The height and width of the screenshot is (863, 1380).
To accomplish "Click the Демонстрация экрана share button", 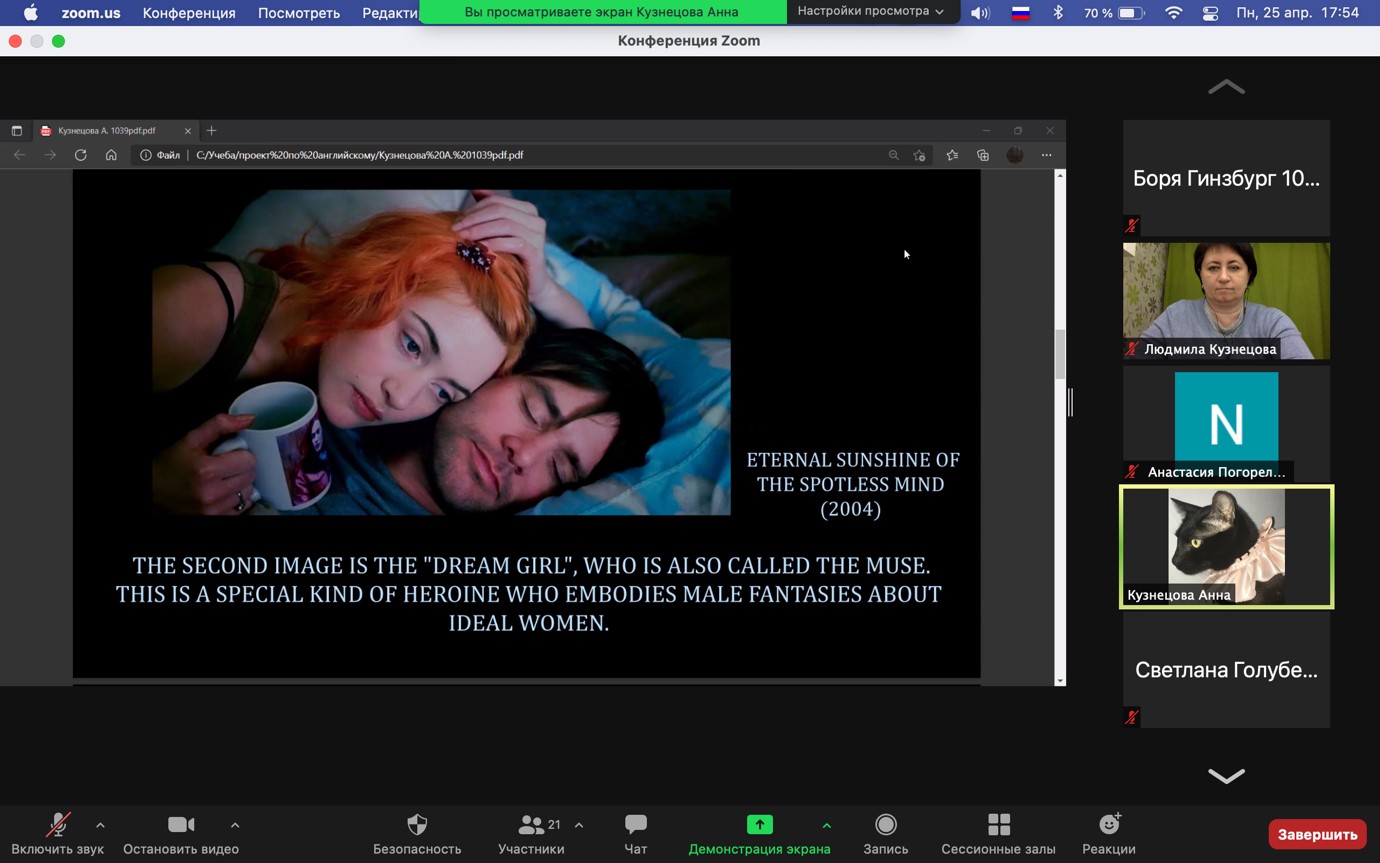I will pyautogui.click(x=759, y=834).
